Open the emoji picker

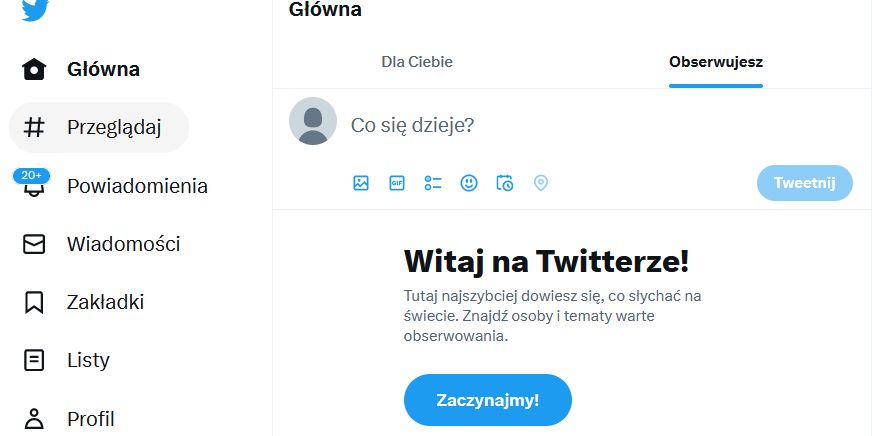[x=469, y=183]
